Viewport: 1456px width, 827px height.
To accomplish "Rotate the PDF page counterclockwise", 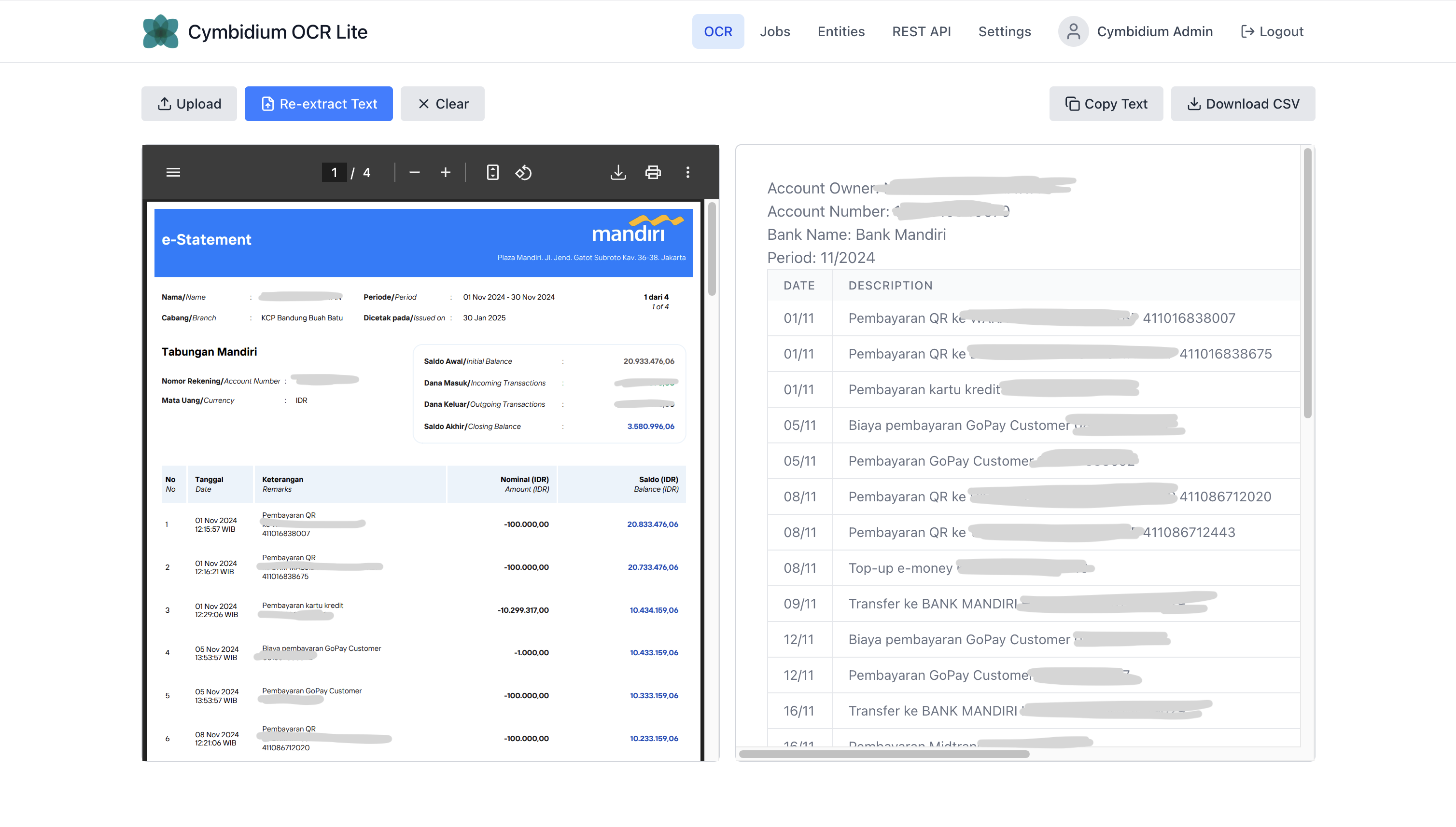I will pos(523,172).
